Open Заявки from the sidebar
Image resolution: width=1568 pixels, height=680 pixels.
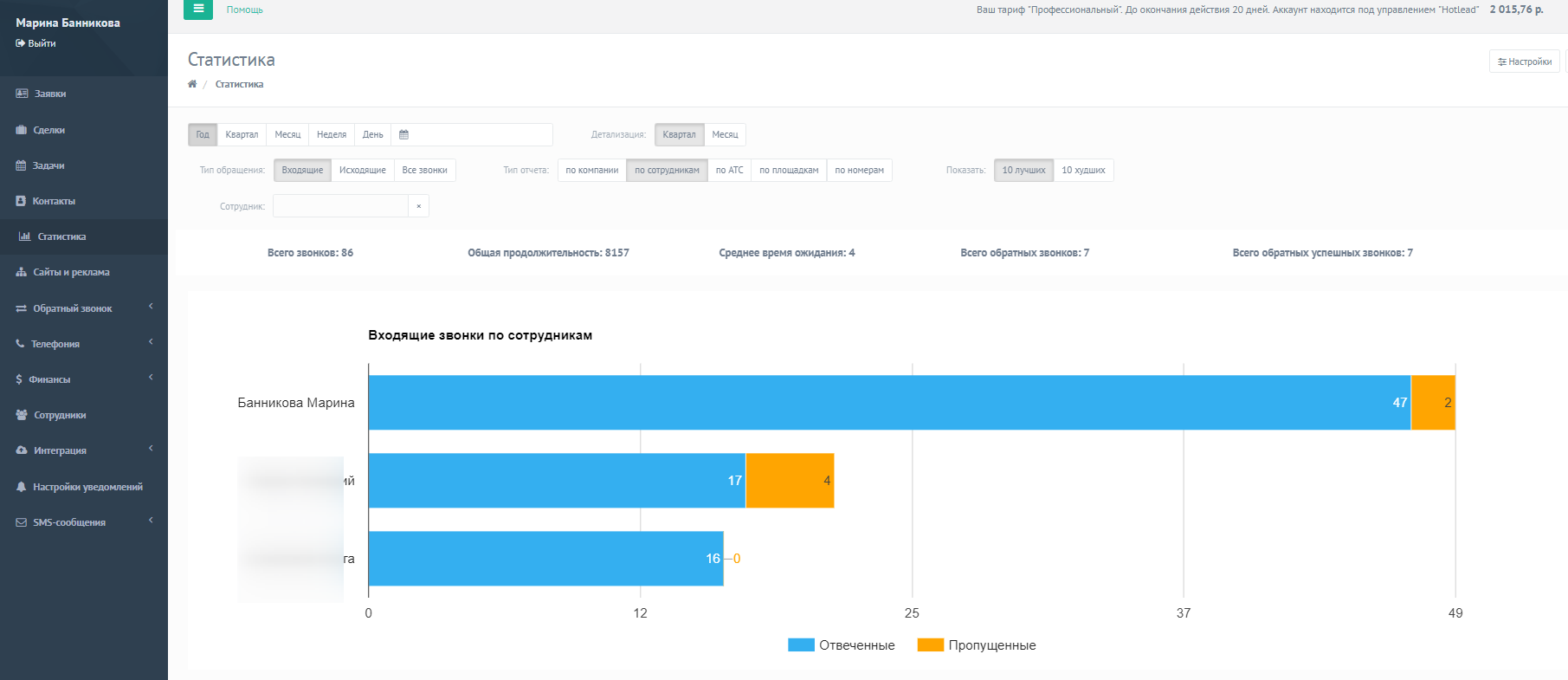50,94
